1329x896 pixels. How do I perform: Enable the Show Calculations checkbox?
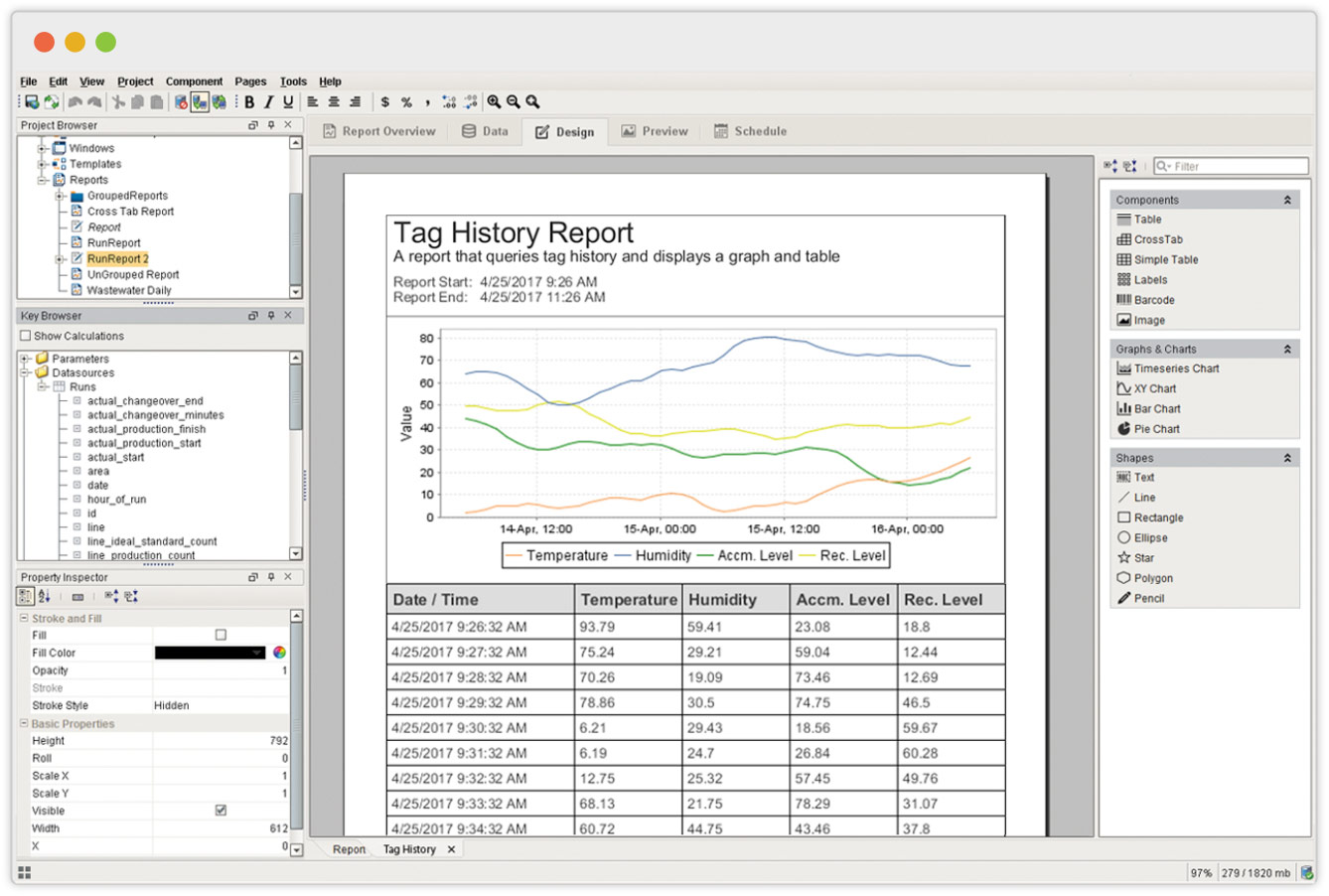(x=26, y=336)
